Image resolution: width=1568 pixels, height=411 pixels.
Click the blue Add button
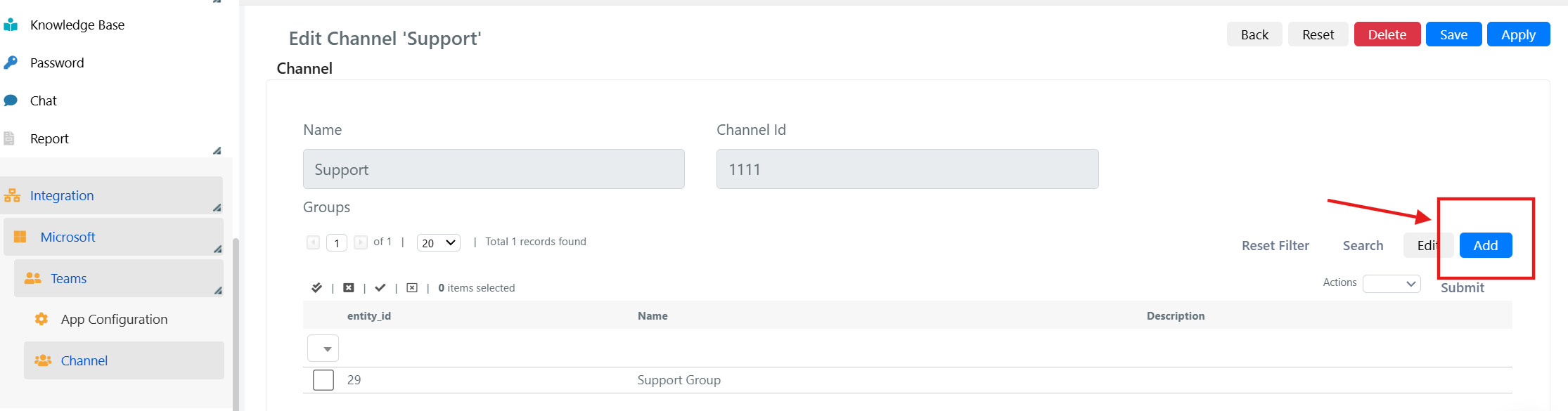point(1486,245)
